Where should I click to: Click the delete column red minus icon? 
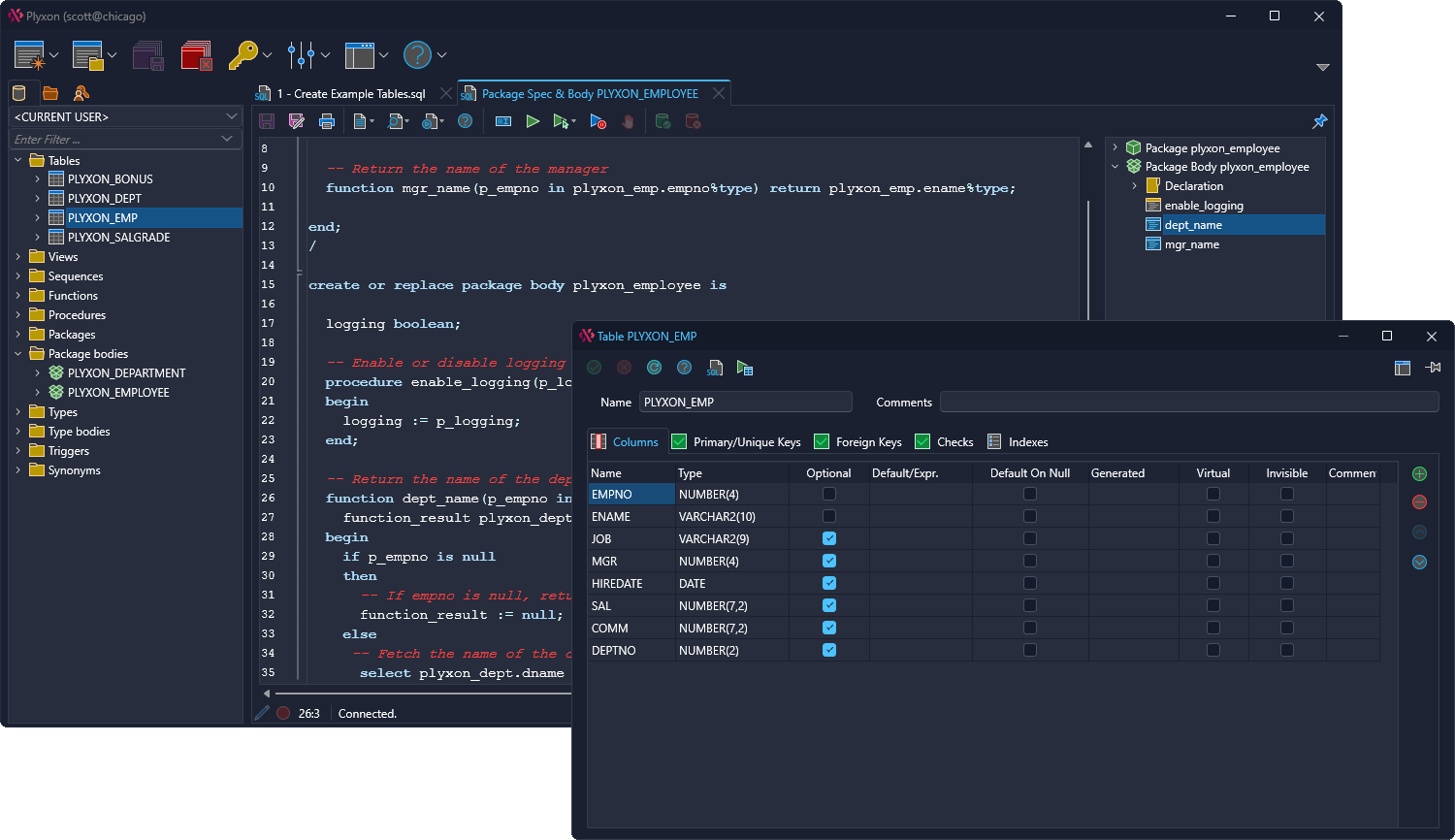(x=1419, y=502)
